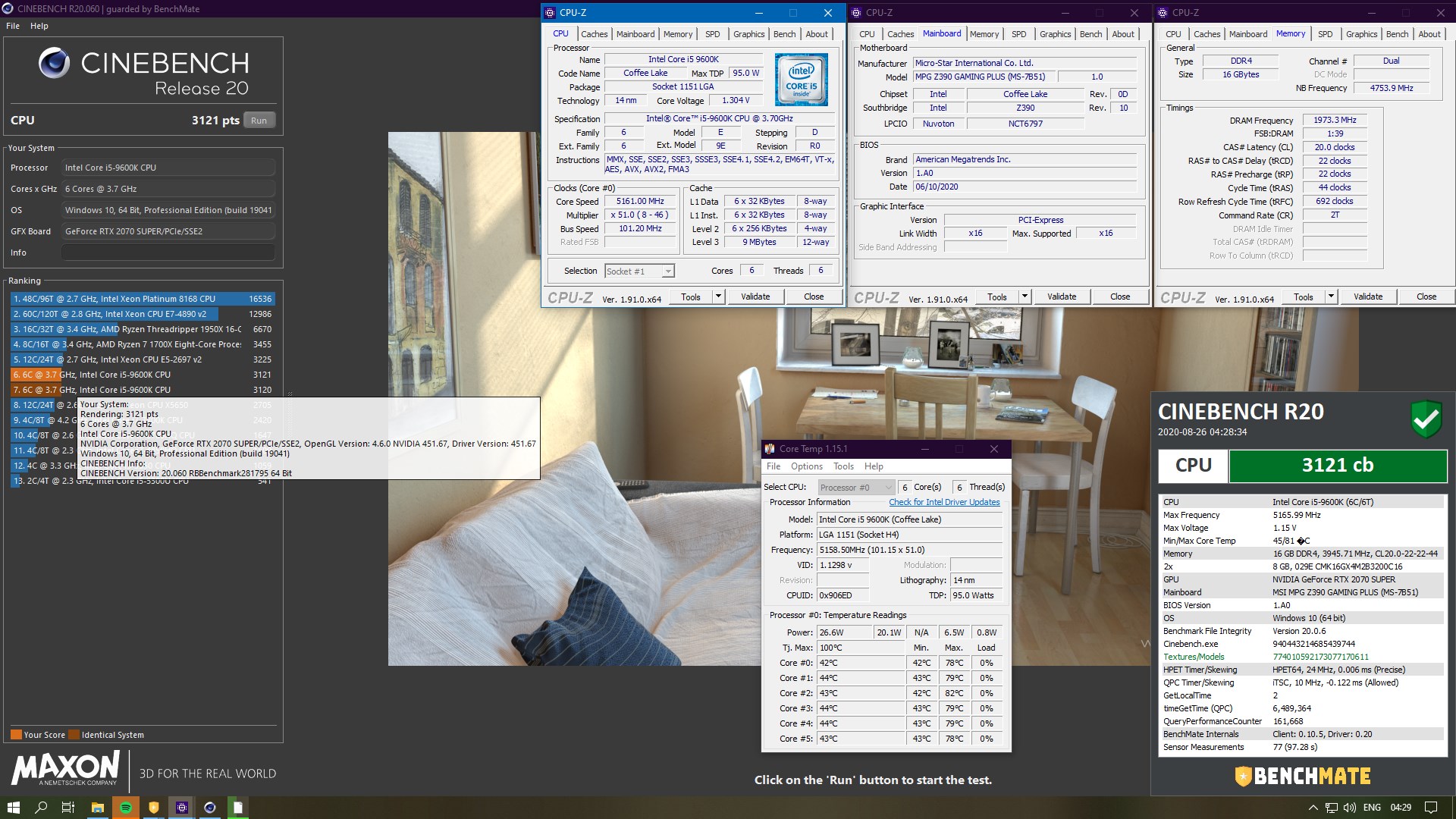Click the ENG language indicator
The image size is (1456, 819).
point(1372,808)
